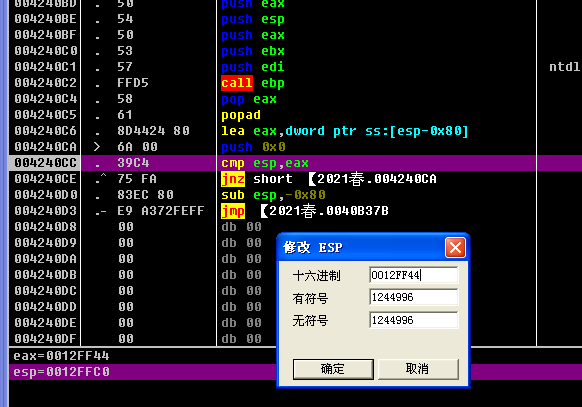Select the pop eax instruction
This screenshot has height=407, width=582.
click(249, 99)
